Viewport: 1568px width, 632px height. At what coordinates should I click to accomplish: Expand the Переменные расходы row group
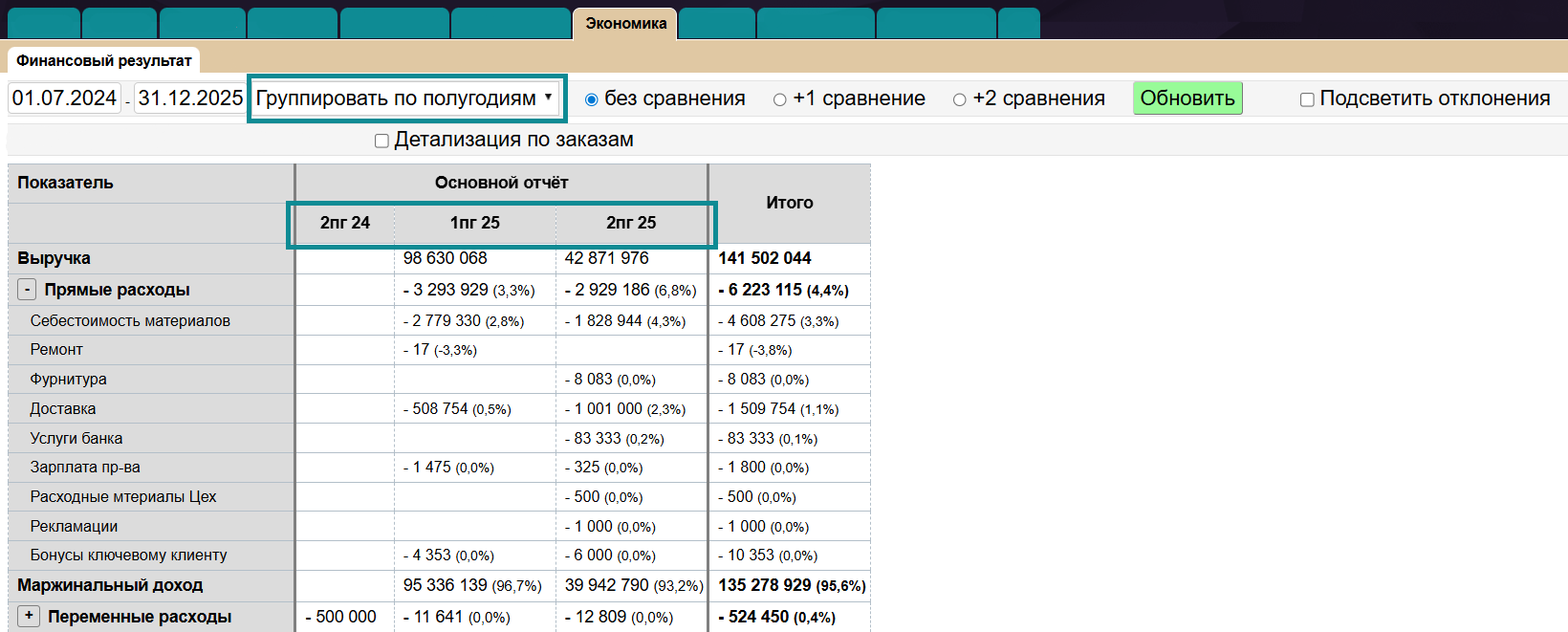tap(29, 616)
